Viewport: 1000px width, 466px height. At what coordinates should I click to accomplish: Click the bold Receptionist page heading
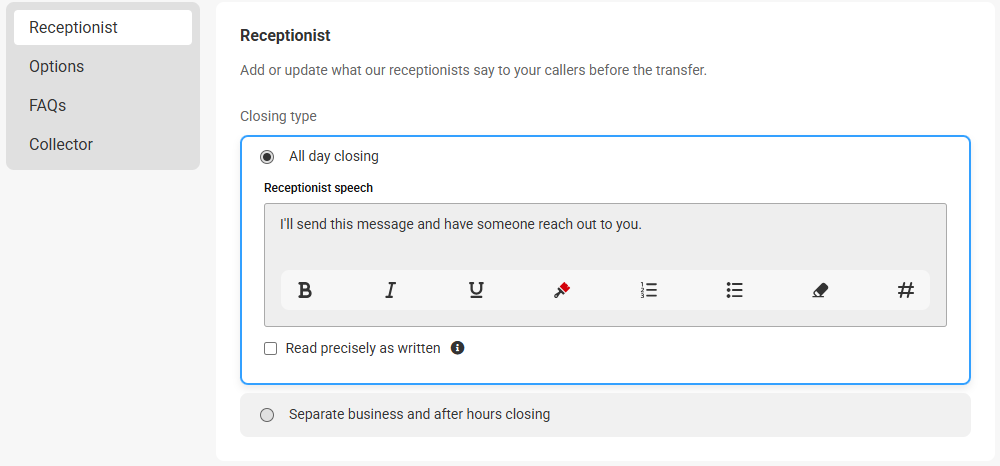(x=285, y=36)
